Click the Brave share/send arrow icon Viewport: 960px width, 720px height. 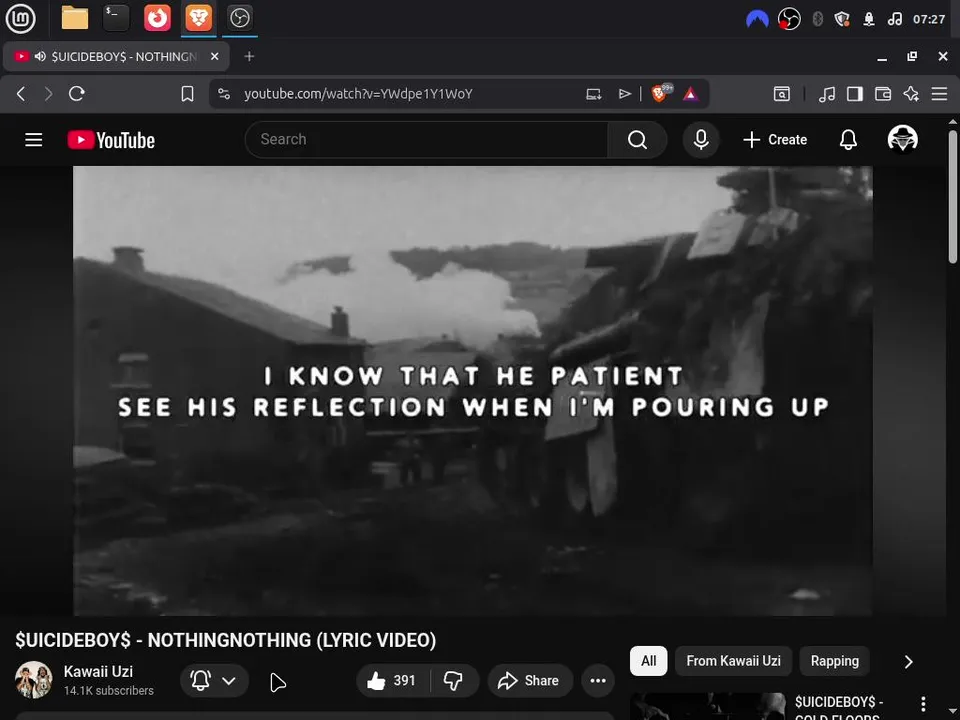click(x=624, y=94)
